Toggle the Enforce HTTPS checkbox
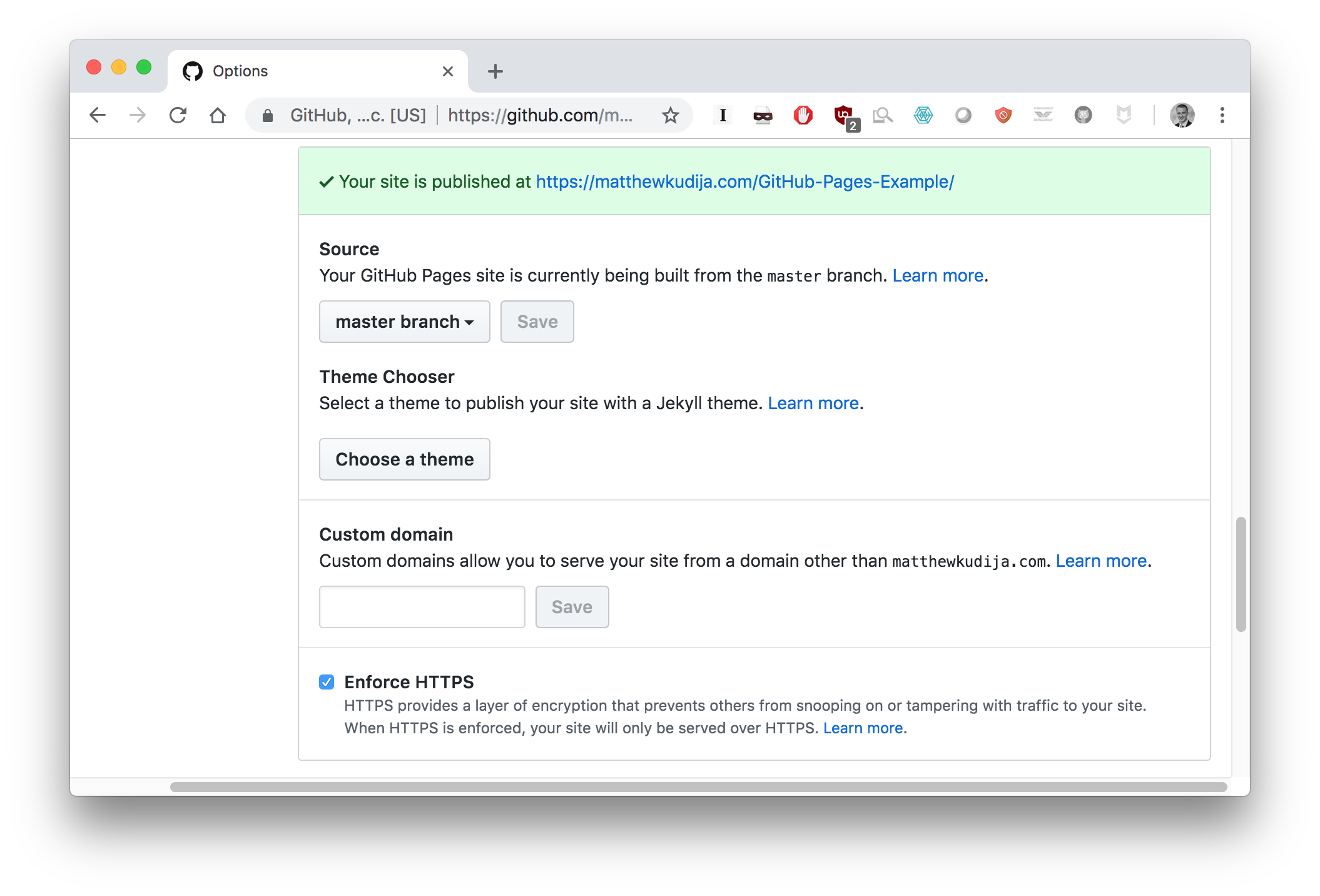Image resolution: width=1320 pixels, height=896 pixels. [x=327, y=682]
